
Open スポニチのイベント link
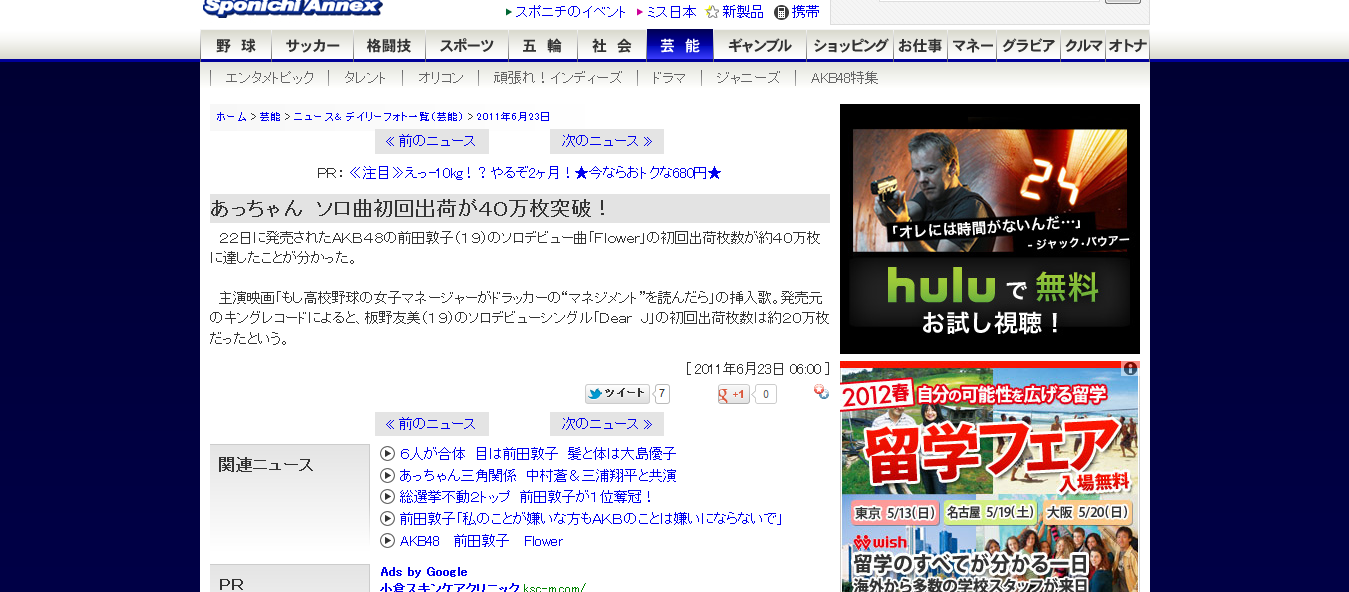click(571, 12)
